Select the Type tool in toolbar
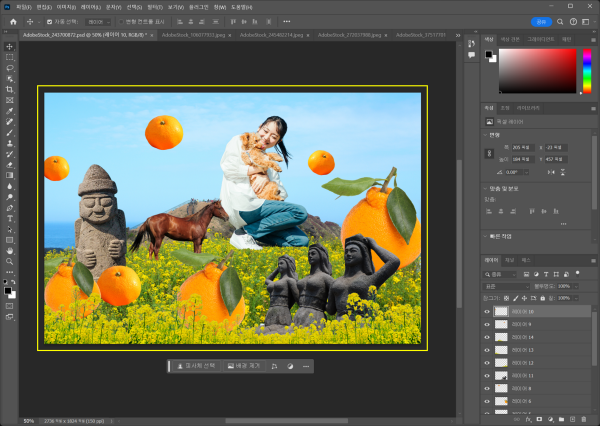This screenshot has width=600, height=426. coord(10,217)
